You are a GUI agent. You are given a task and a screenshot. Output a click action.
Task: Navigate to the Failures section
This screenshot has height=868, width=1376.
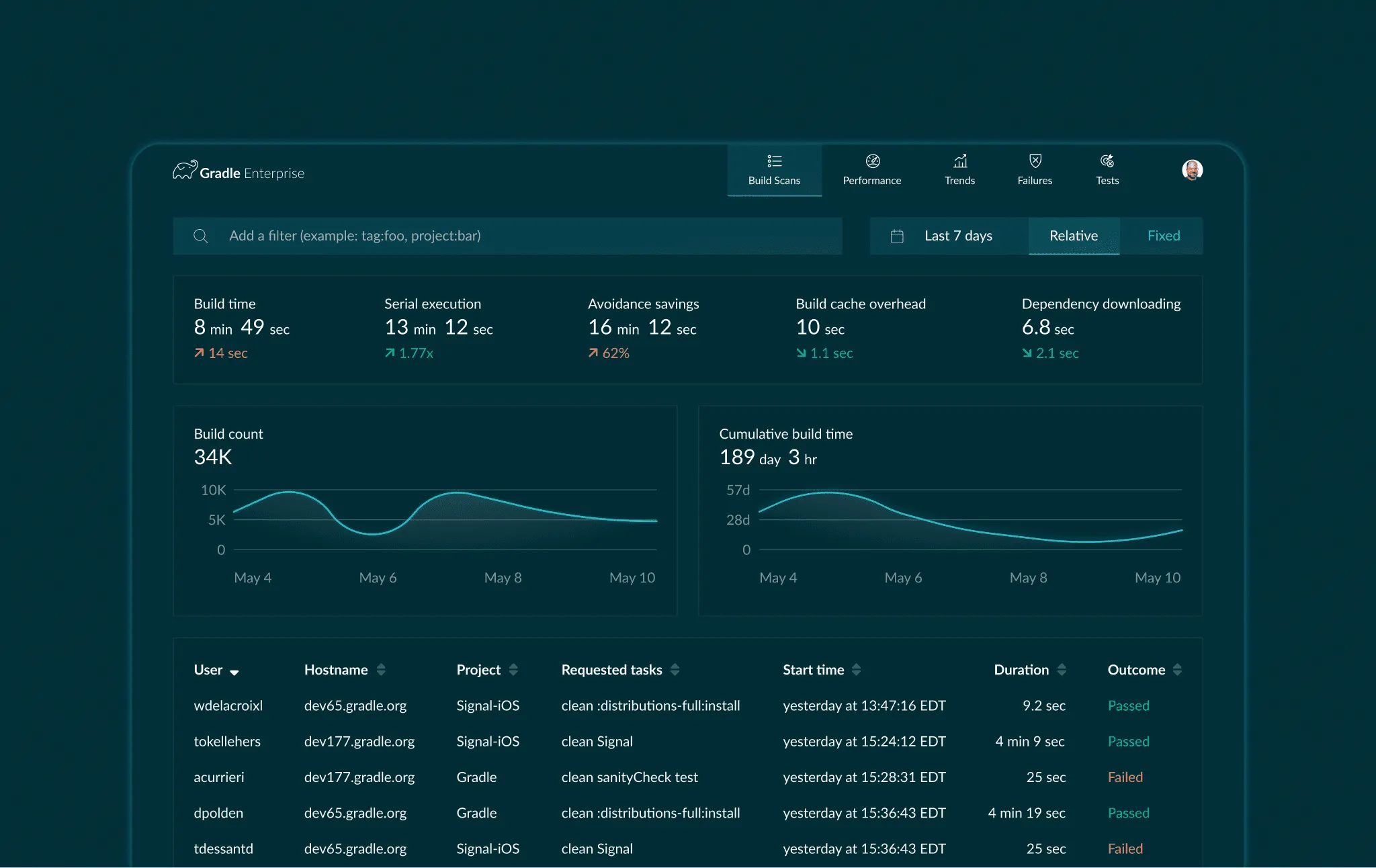pos(1034,170)
